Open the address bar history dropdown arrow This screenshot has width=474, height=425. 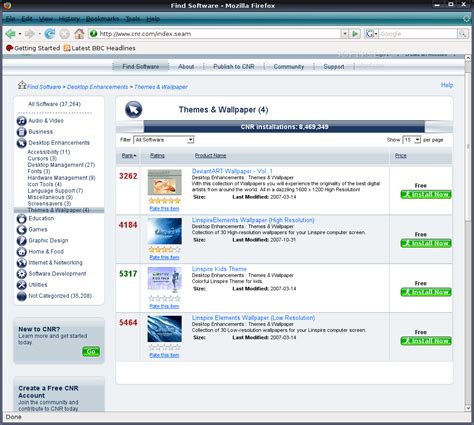click(345, 34)
